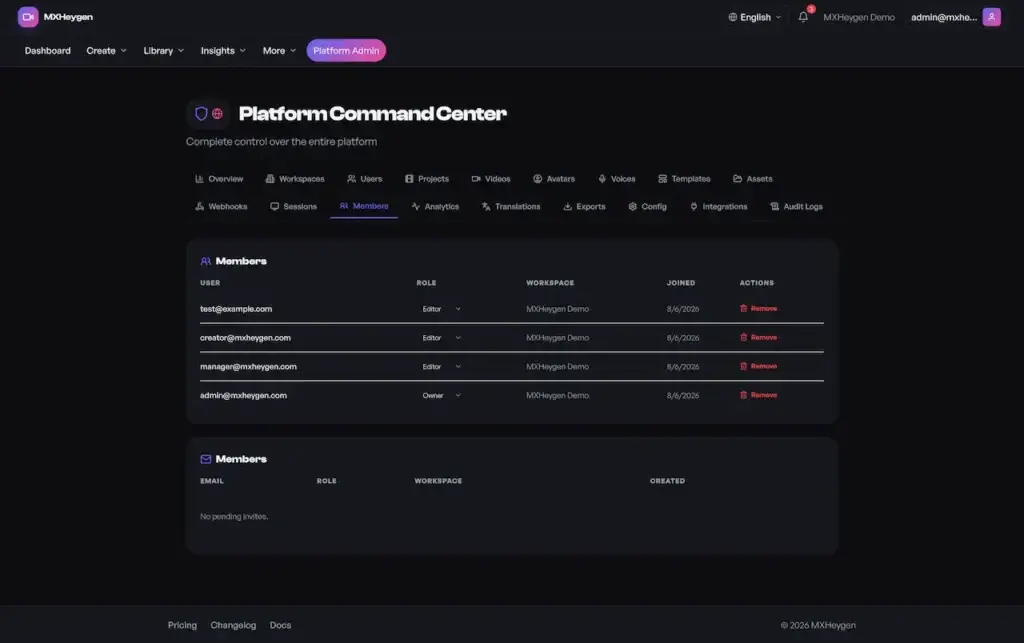Viewport: 1024px width, 643px height.
Task: Click the Overview tab chart icon
Action: pos(199,179)
